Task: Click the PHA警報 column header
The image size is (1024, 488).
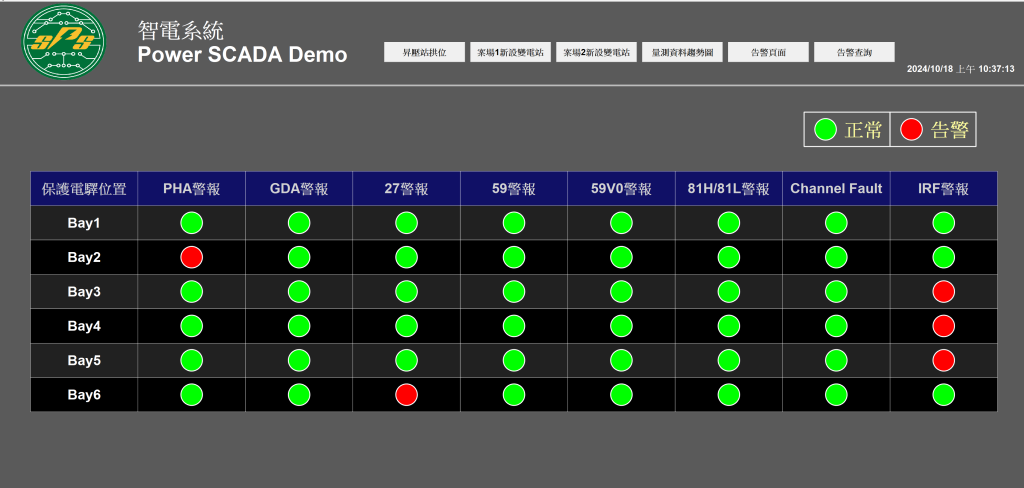Action: click(x=191, y=189)
